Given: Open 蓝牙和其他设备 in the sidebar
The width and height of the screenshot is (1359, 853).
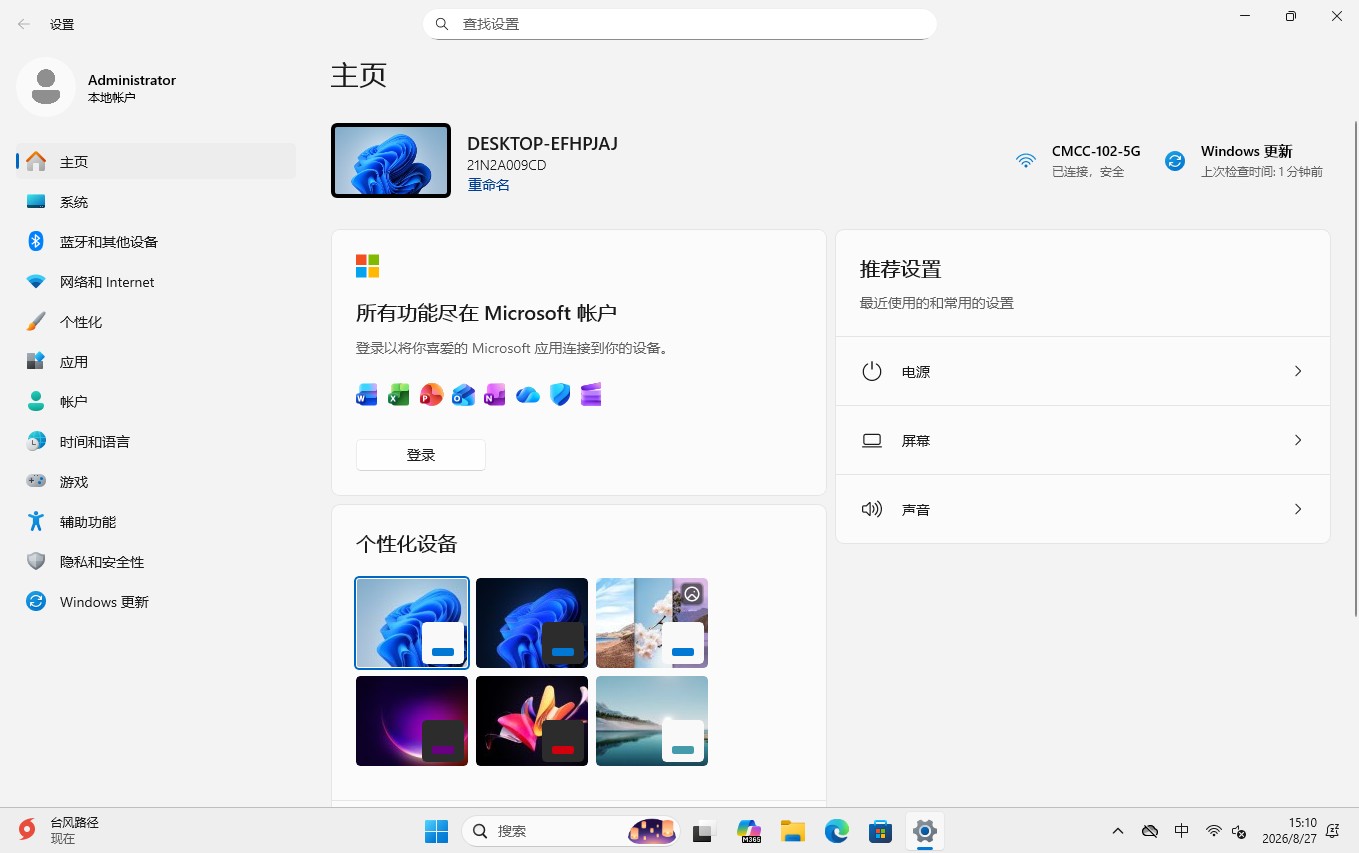Looking at the screenshot, I should 156,242.
